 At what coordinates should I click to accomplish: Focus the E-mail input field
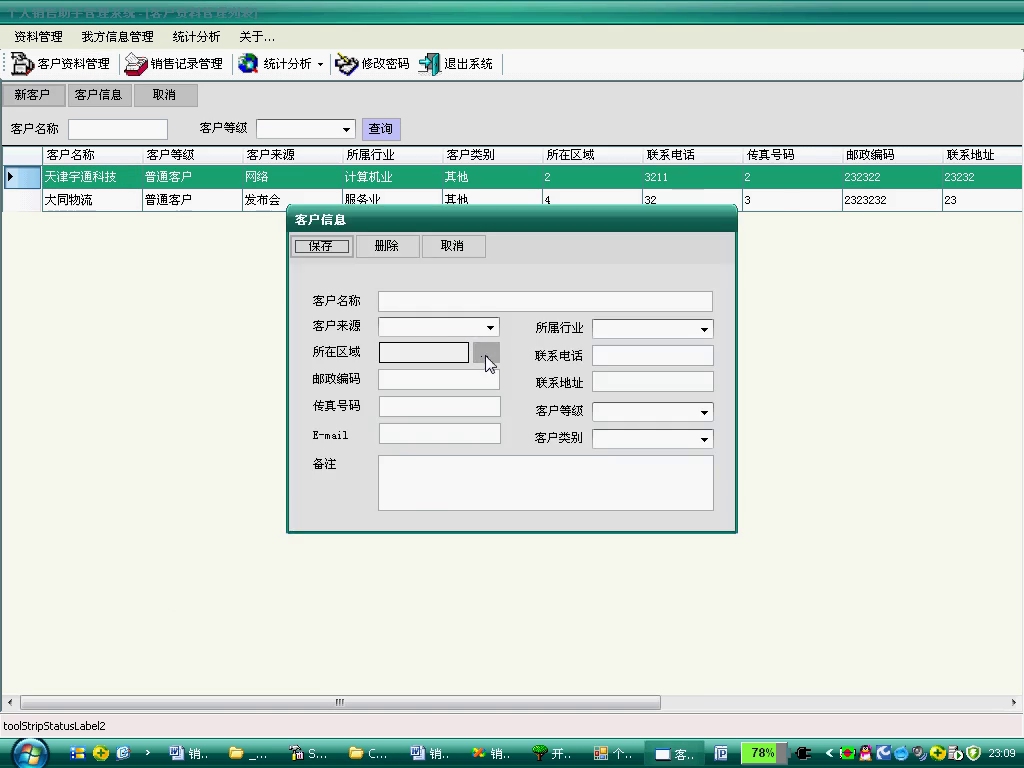pyautogui.click(x=440, y=434)
